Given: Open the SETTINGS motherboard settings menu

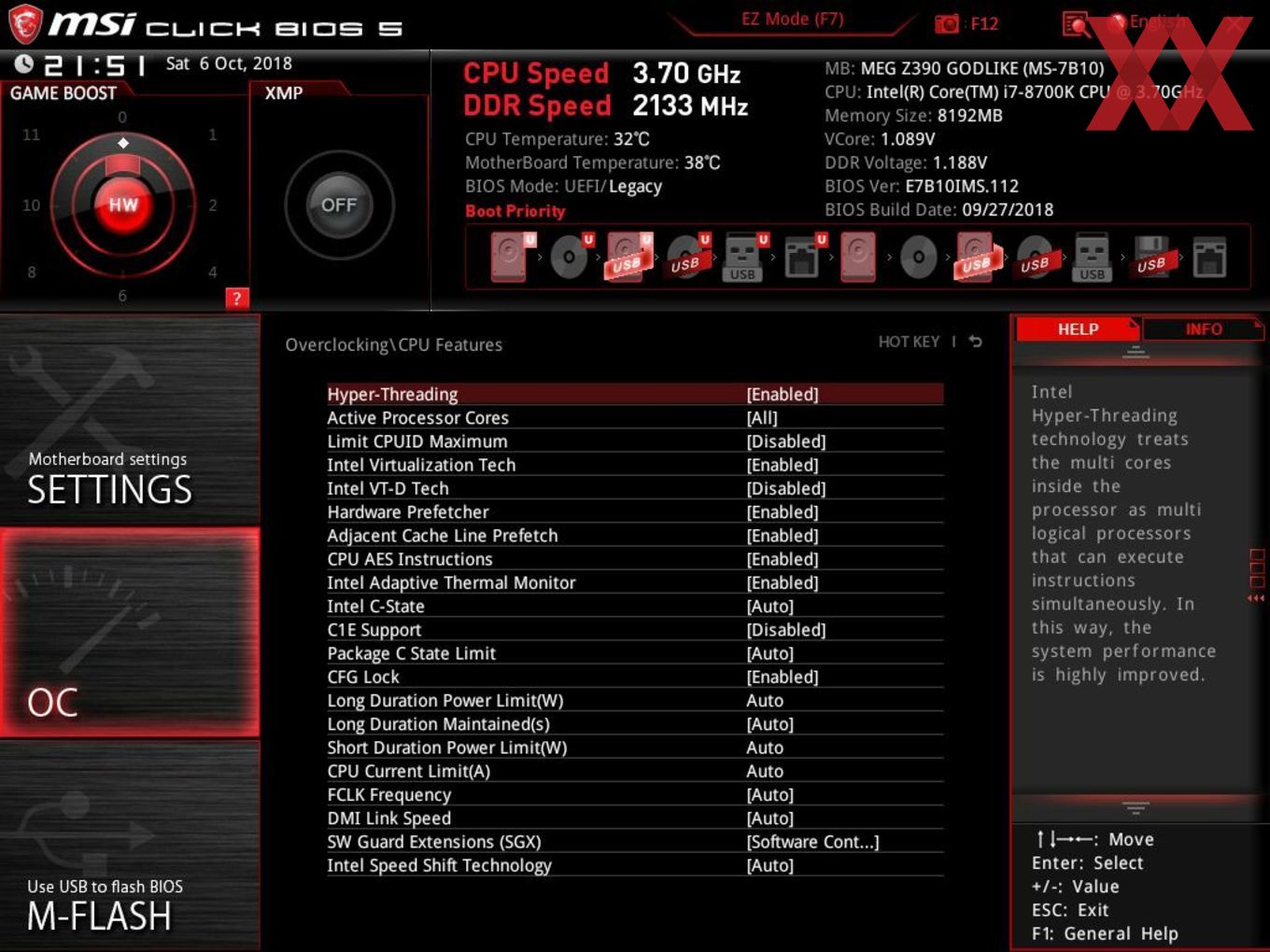Looking at the screenshot, I should click(x=130, y=419).
